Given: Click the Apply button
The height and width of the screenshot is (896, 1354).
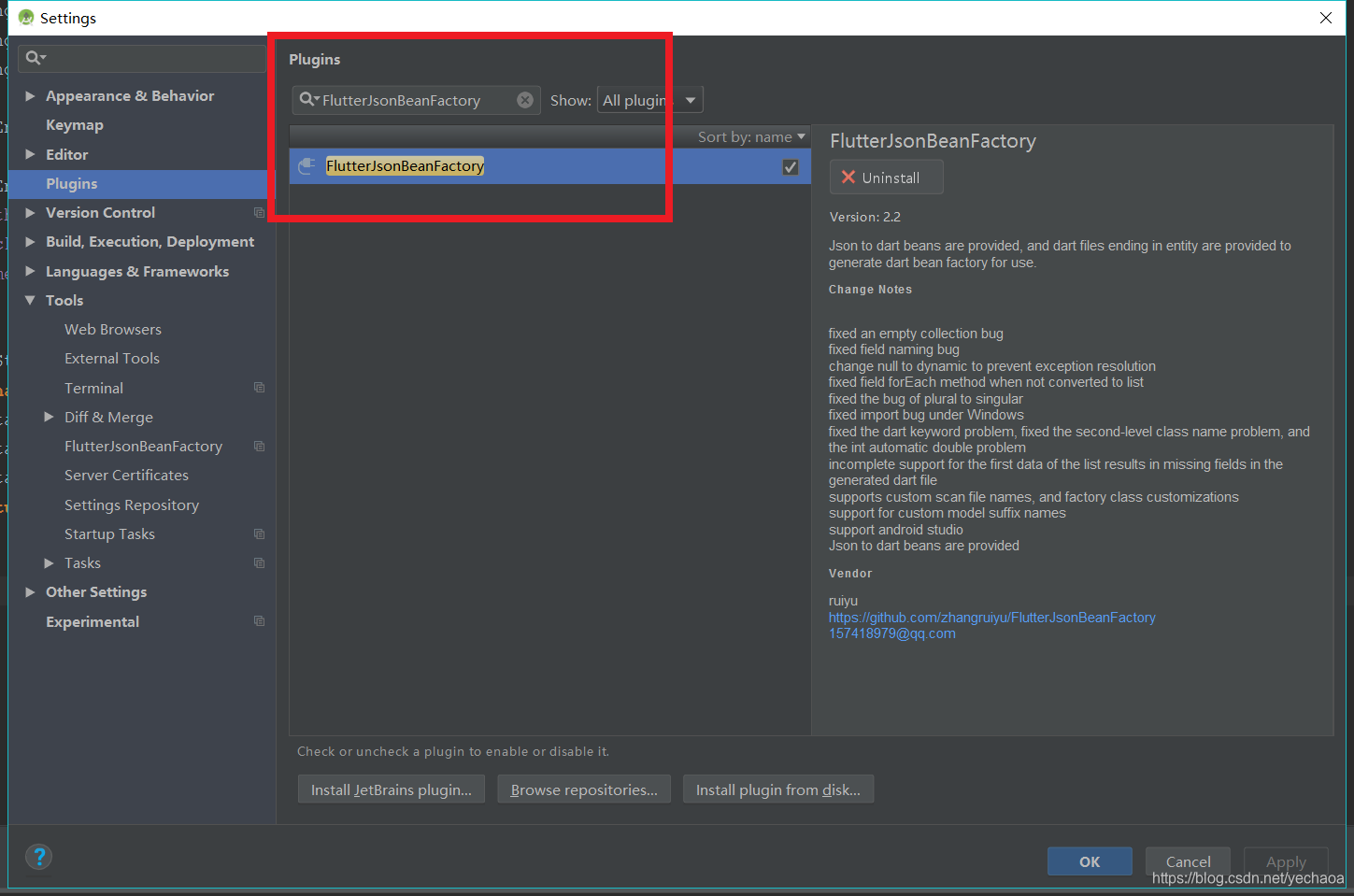Looking at the screenshot, I should [1286, 861].
